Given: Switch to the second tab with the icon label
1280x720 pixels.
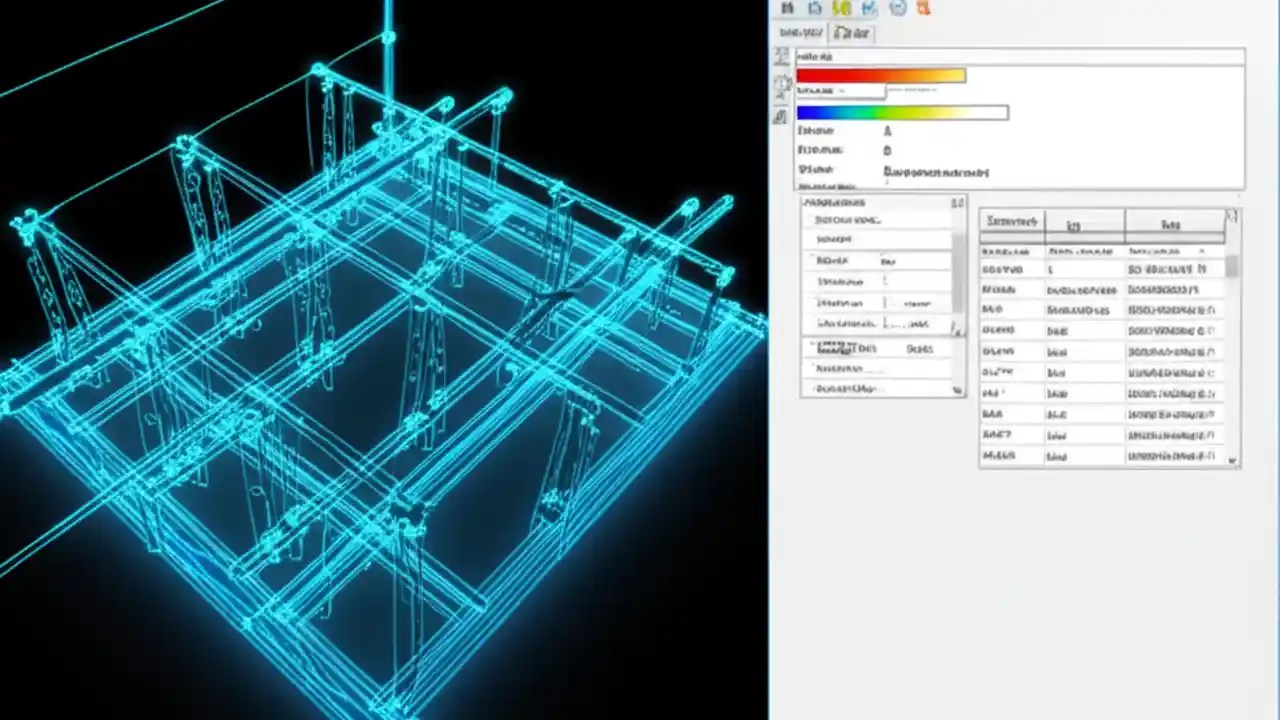Looking at the screenshot, I should coord(852,33).
